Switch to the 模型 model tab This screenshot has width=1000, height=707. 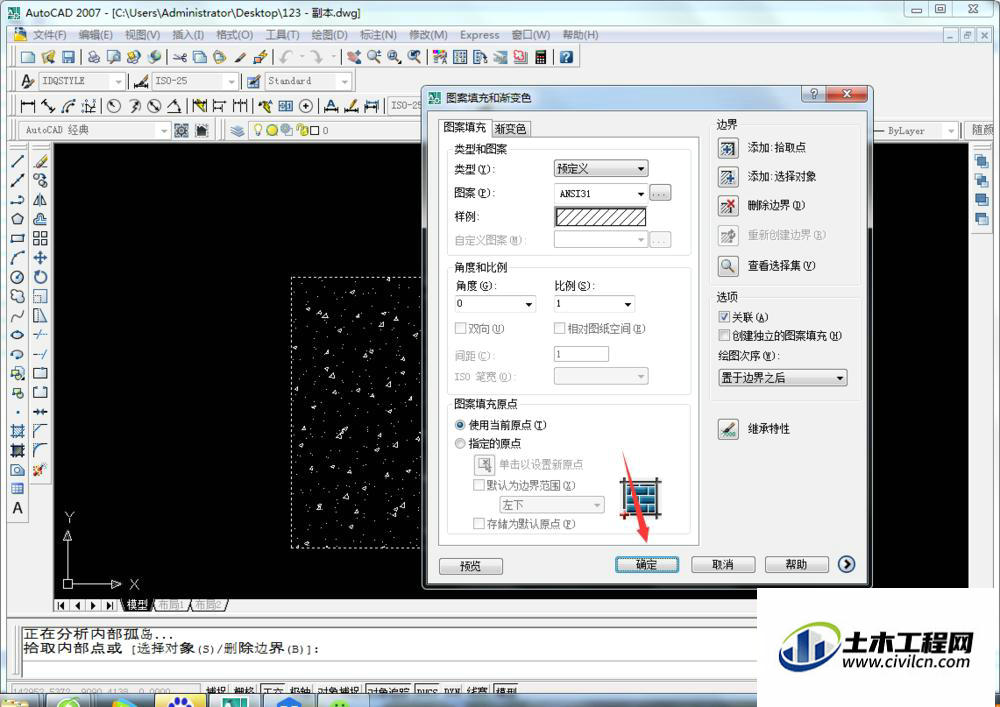(137, 604)
